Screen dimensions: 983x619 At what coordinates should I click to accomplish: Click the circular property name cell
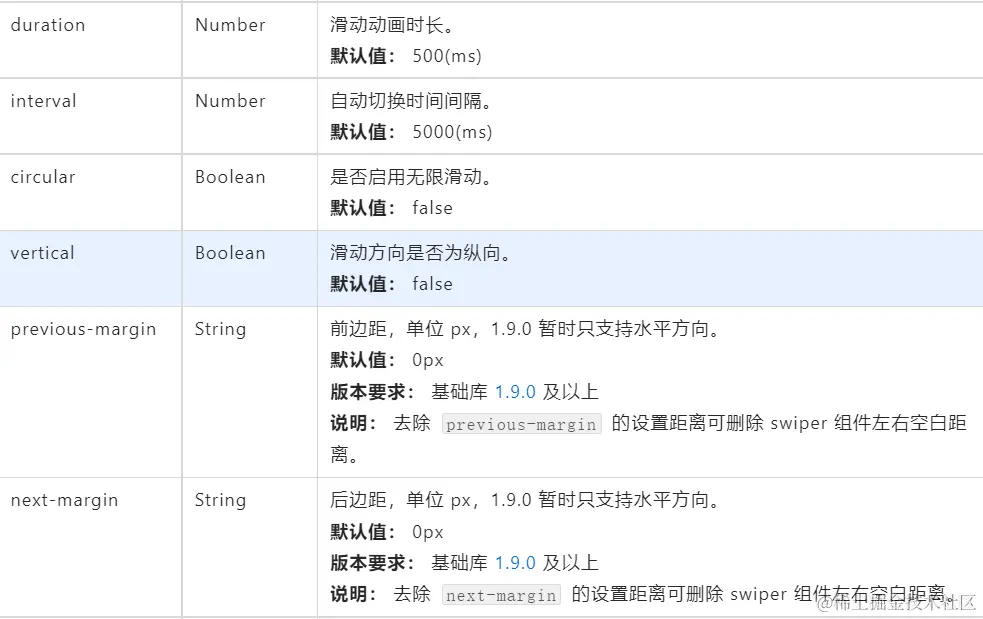[91, 192]
